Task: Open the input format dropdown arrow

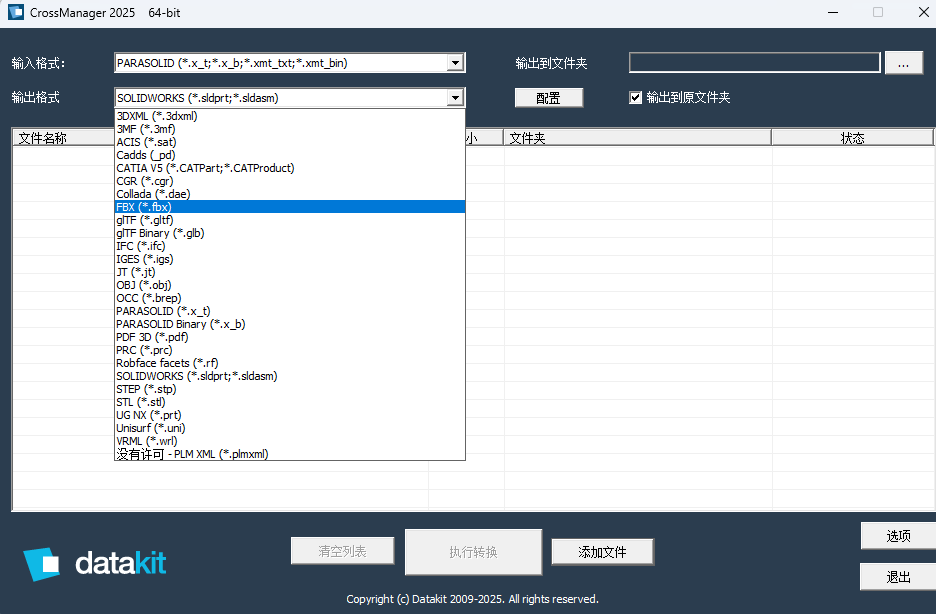Action: [x=455, y=63]
